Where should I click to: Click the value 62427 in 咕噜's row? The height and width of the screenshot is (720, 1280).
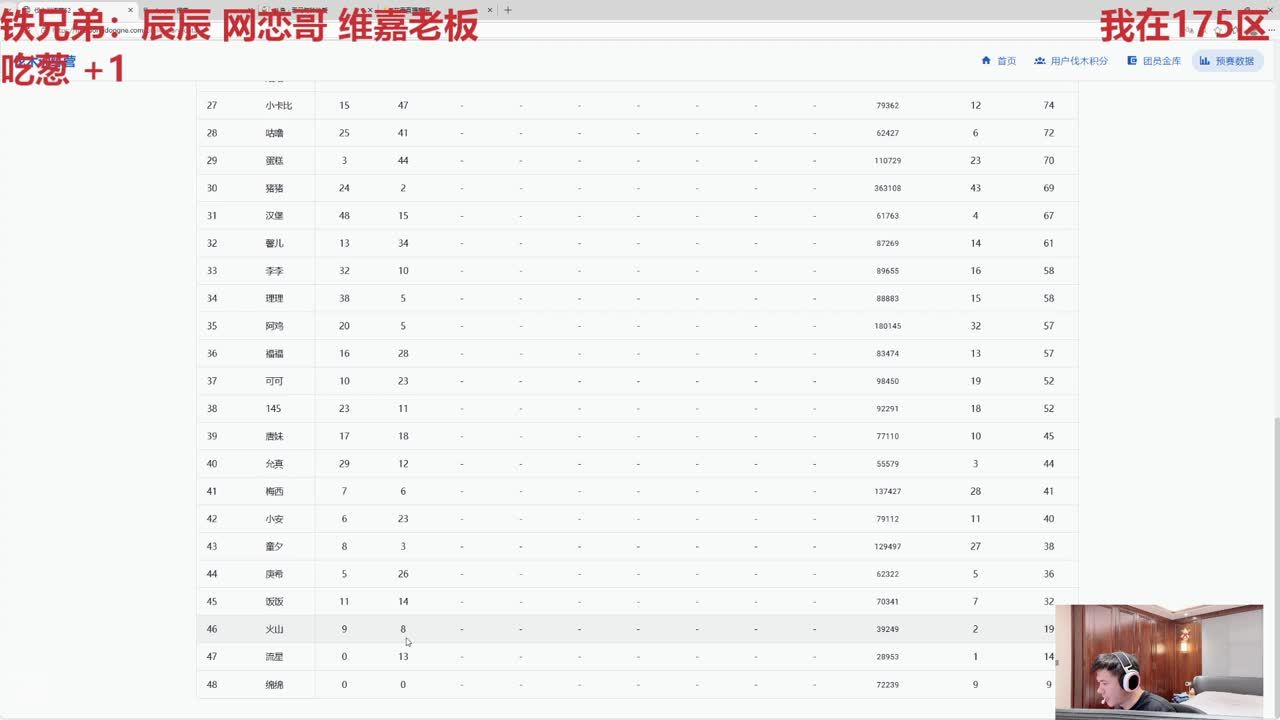[887, 133]
